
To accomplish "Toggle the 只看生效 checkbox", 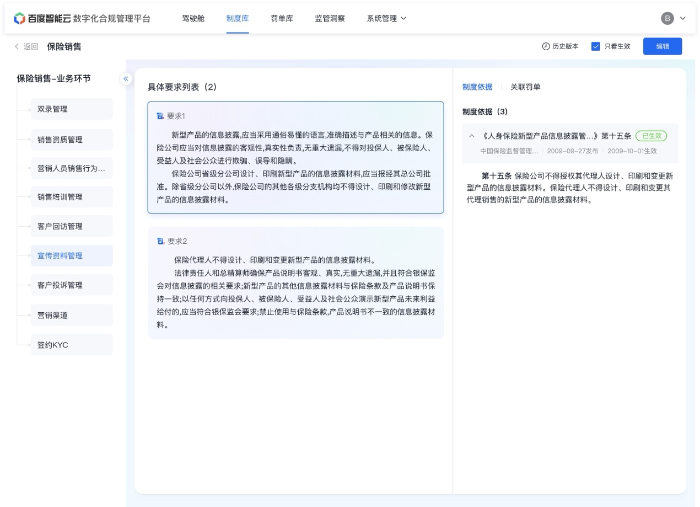I will pos(596,46).
